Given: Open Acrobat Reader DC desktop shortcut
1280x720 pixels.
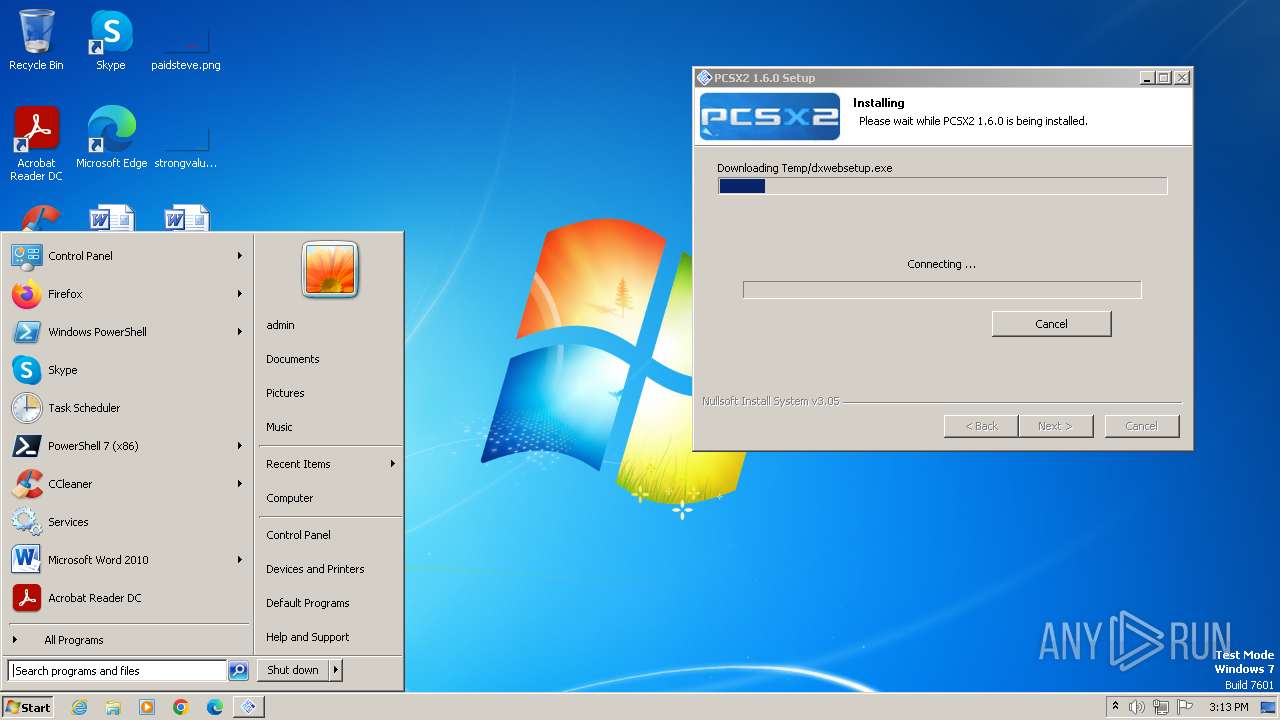Looking at the screenshot, I should tap(36, 143).
